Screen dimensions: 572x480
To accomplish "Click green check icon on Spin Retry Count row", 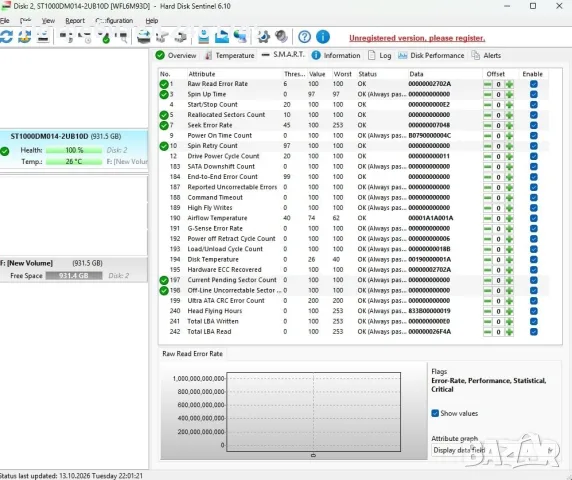I will click(164, 146).
